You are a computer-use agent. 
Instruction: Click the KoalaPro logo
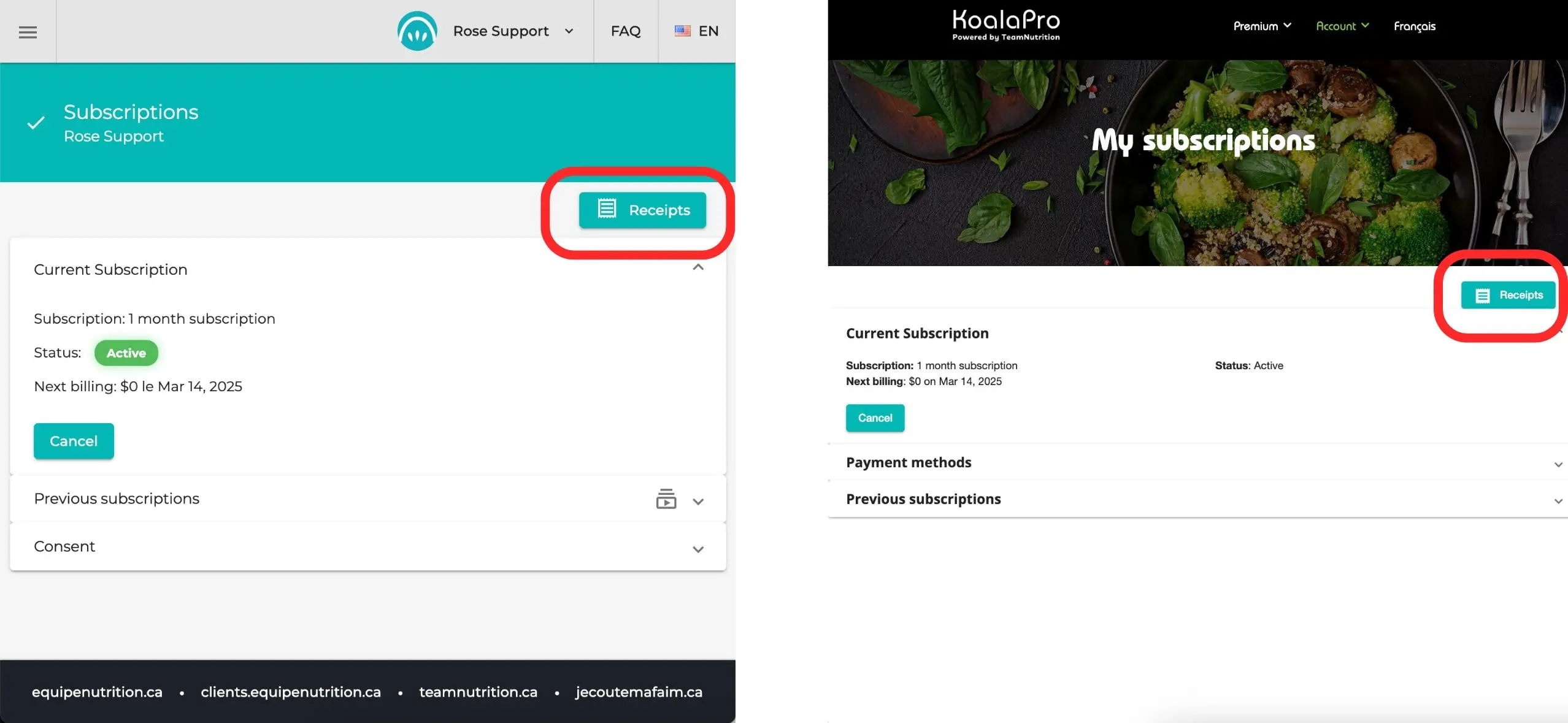[x=1006, y=25]
